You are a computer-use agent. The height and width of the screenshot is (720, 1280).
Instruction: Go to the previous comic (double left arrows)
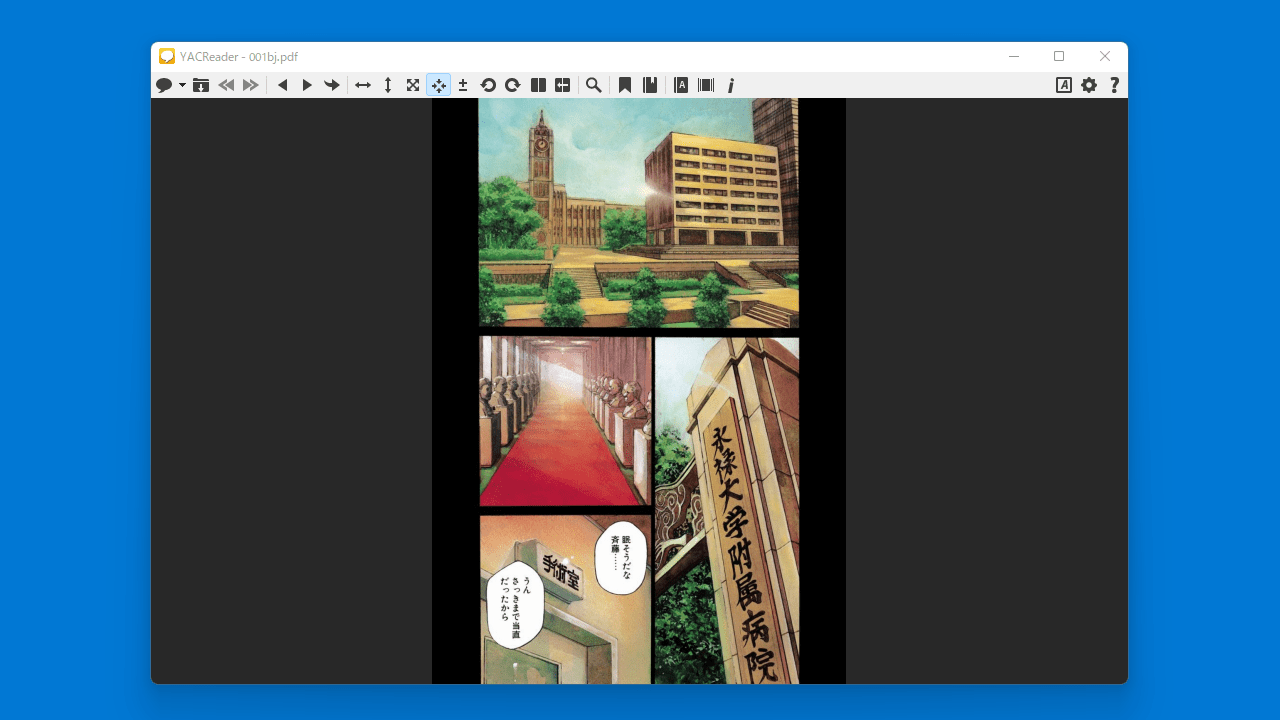(x=226, y=86)
